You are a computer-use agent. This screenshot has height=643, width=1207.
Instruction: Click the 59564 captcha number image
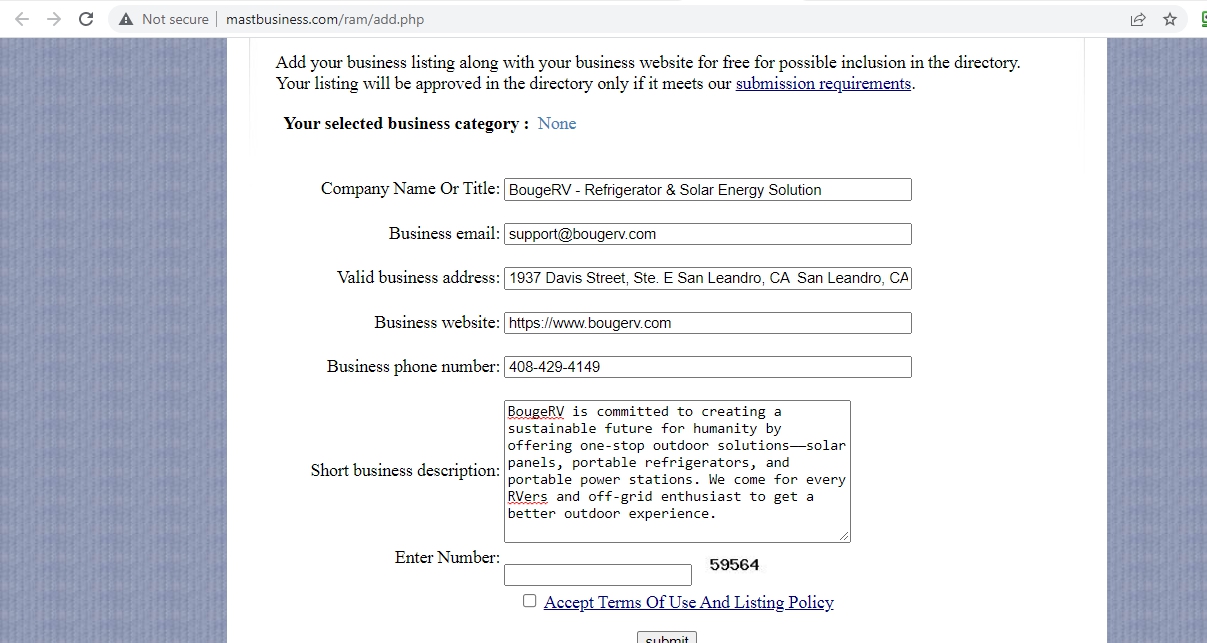(734, 565)
